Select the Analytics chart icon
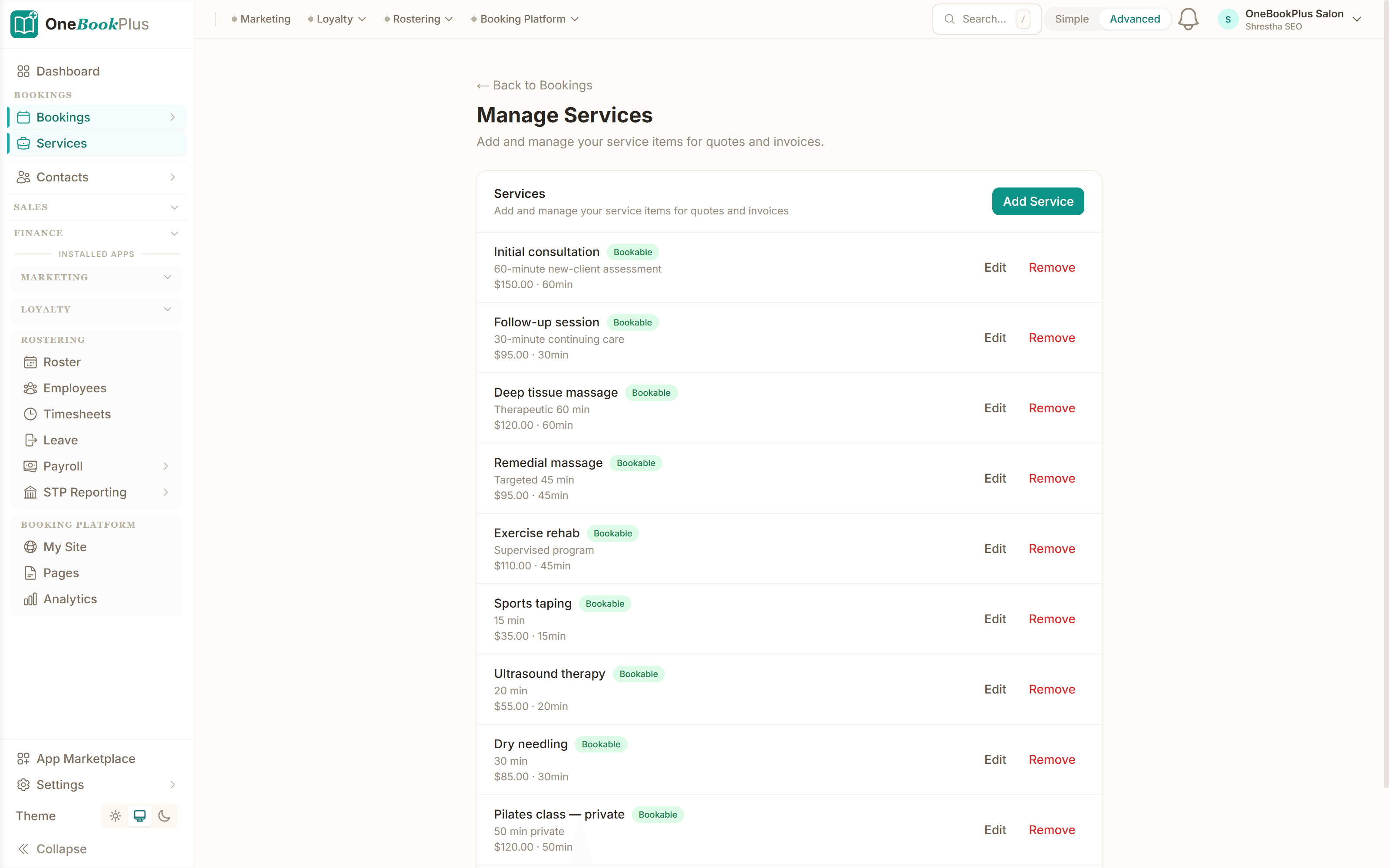The width and height of the screenshot is (1389, 868). click(x=30, y=599)
